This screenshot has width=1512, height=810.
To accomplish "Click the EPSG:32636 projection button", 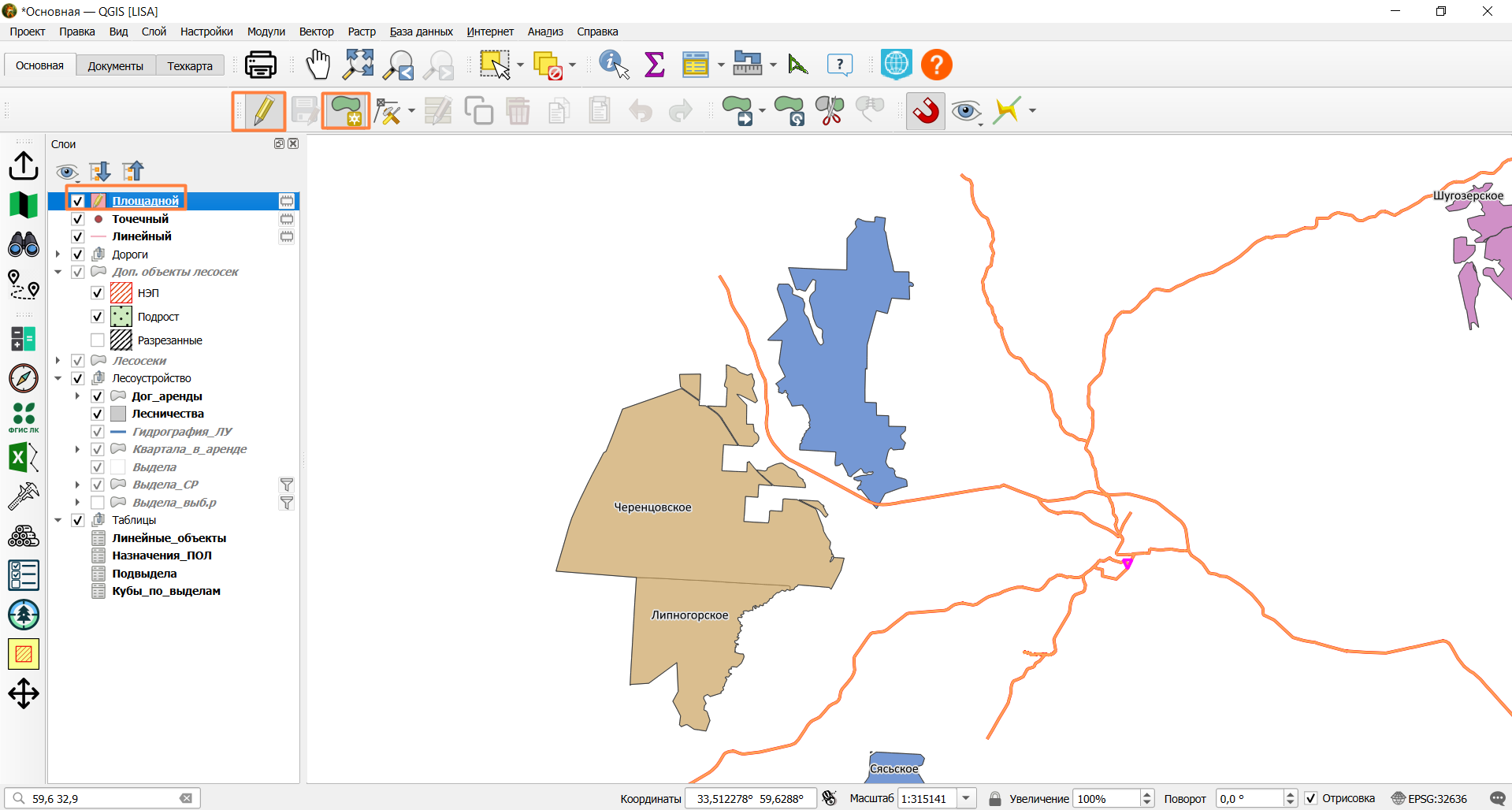I will click(x=1429, y=799).
